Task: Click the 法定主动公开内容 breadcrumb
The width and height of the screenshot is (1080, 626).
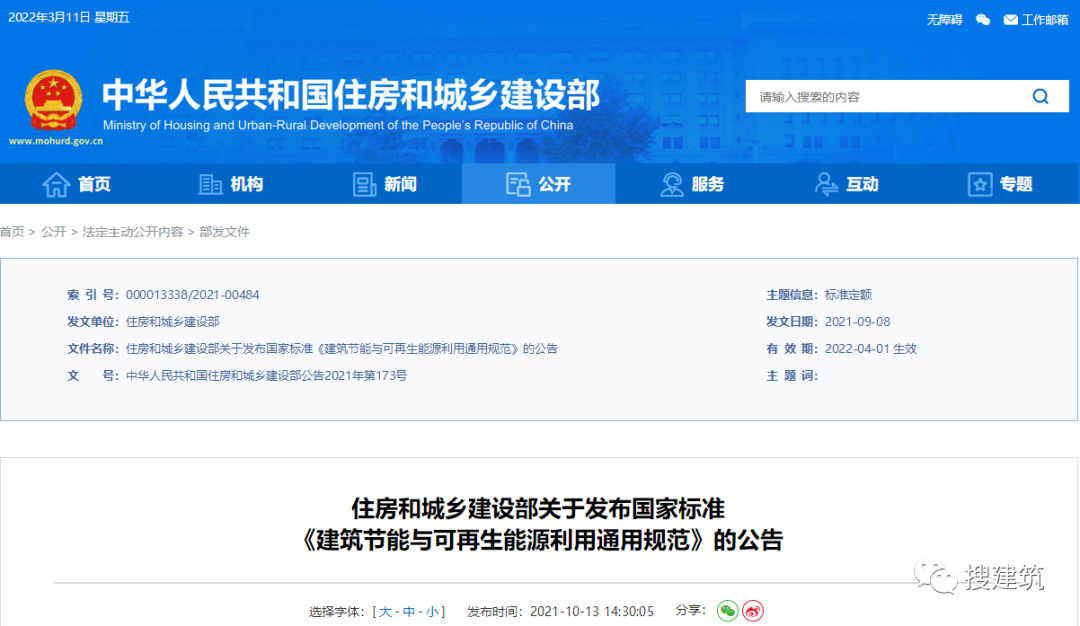Action: point(133,231)
